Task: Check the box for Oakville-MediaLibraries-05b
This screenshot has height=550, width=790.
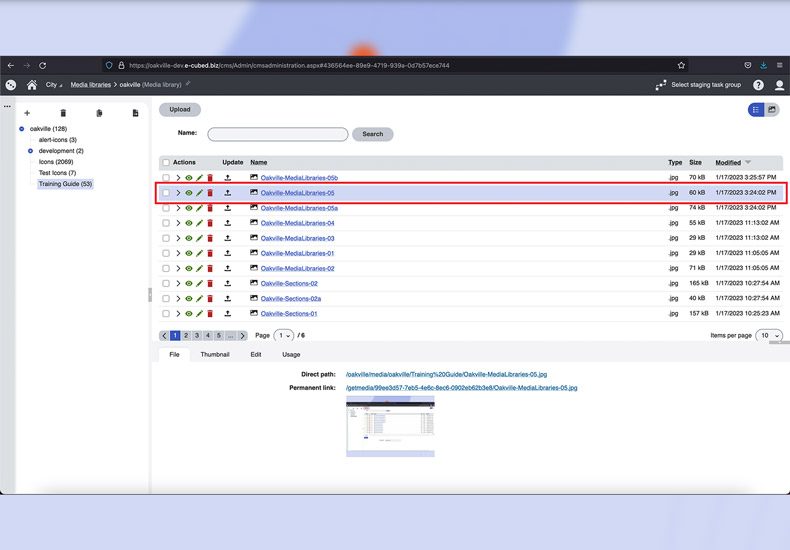Action: (x=166, y=178)
